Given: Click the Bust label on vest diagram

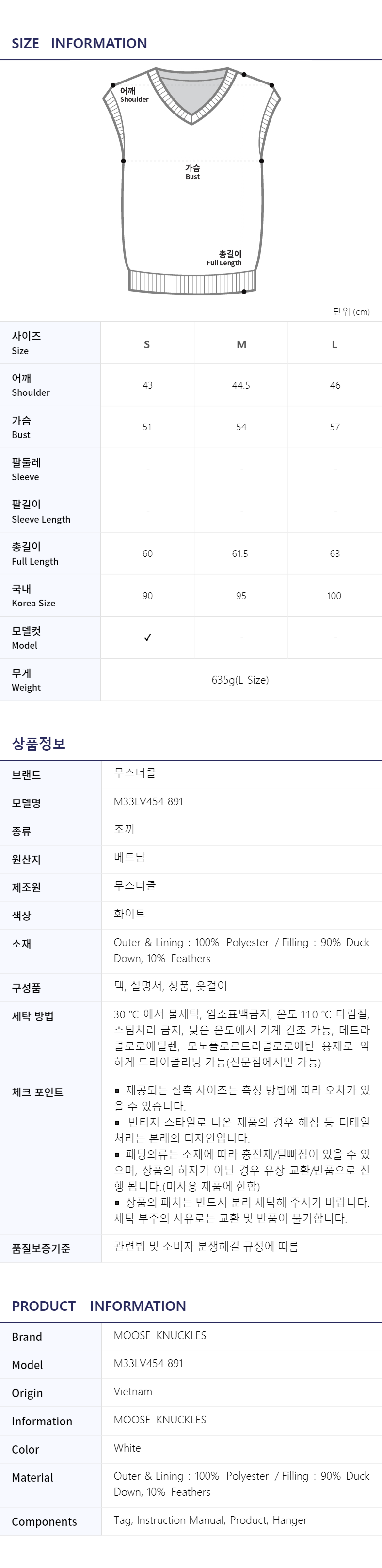Looking at the screenshot, I should 193,172.
